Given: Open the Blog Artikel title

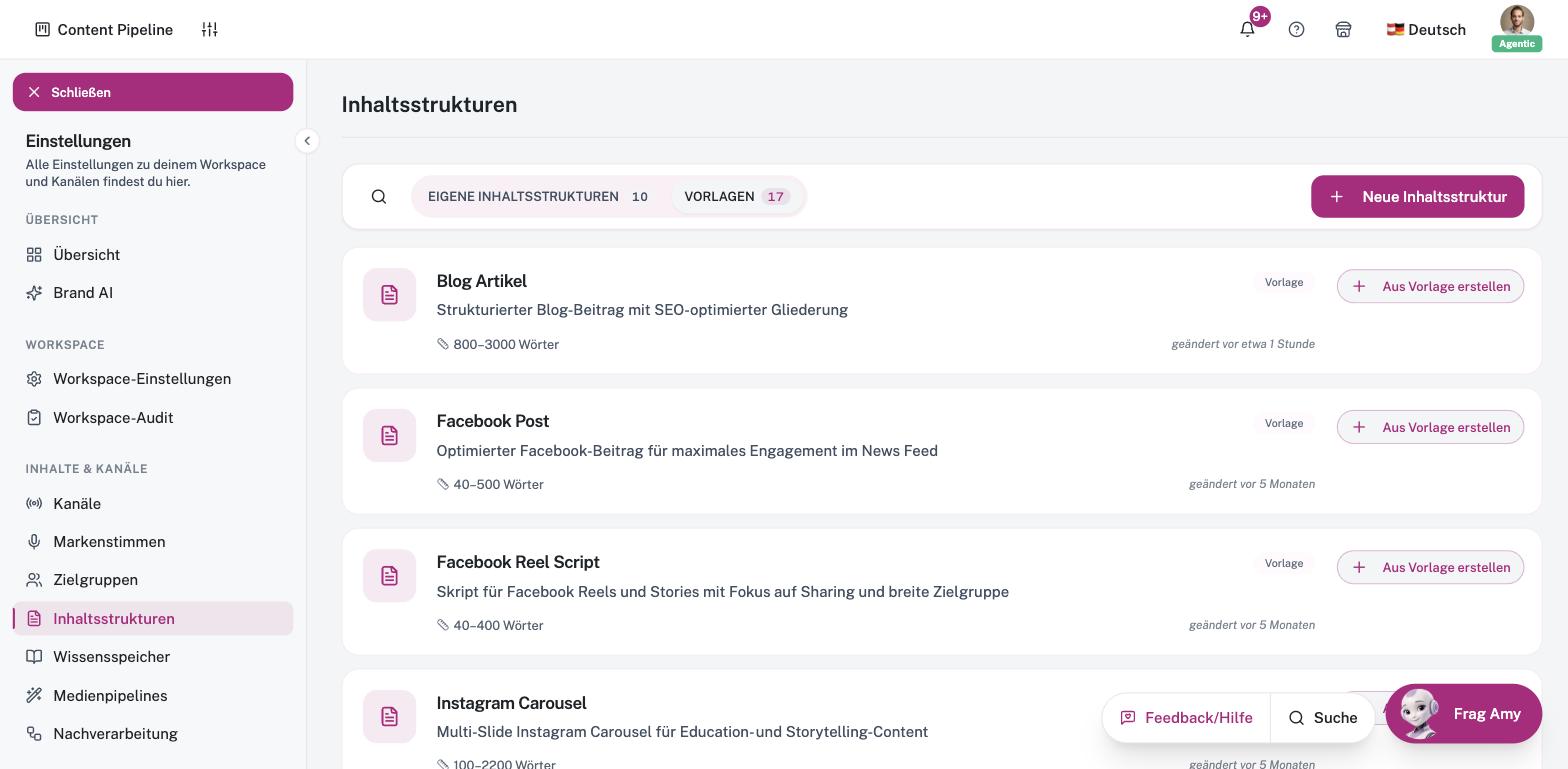Looking at the screenshot, I should (482, 282).
